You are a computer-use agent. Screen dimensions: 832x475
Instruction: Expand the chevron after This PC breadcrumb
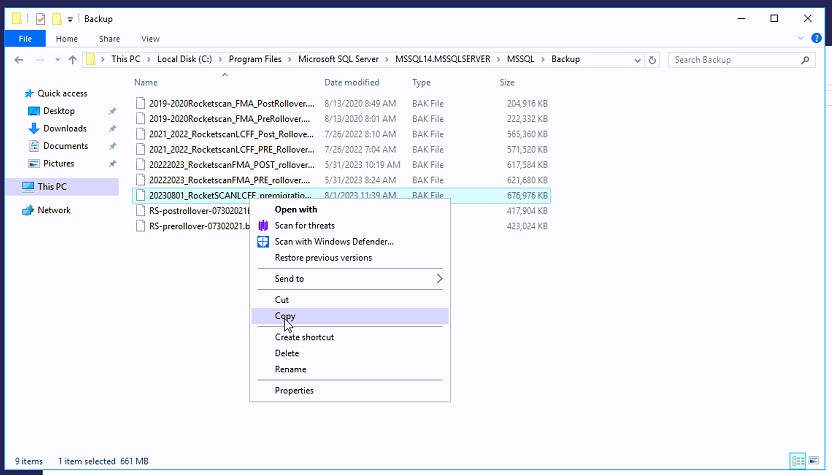click(x=149, y=59)
